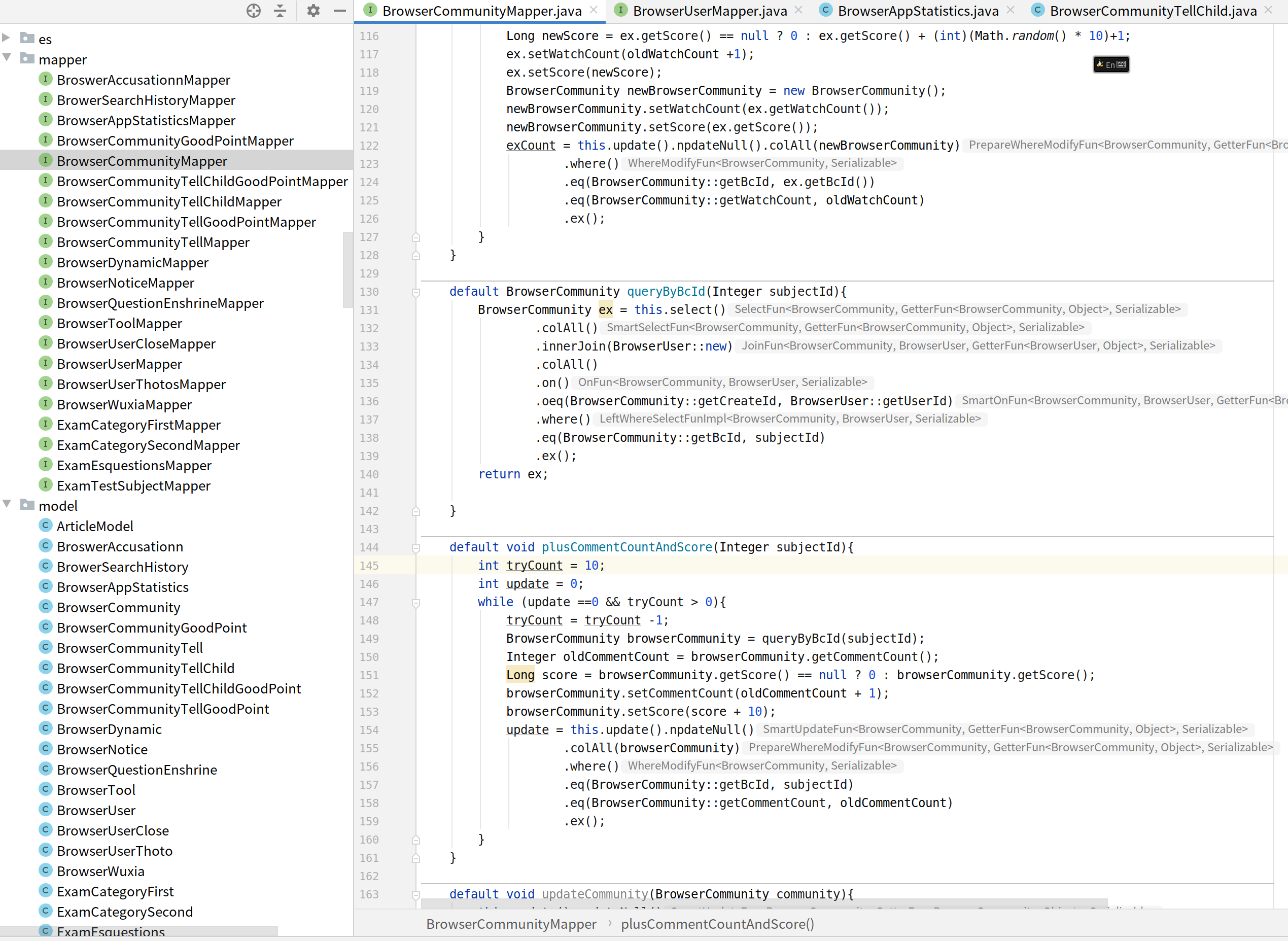Click the project tree vertical scrollbar

[347, 269]
